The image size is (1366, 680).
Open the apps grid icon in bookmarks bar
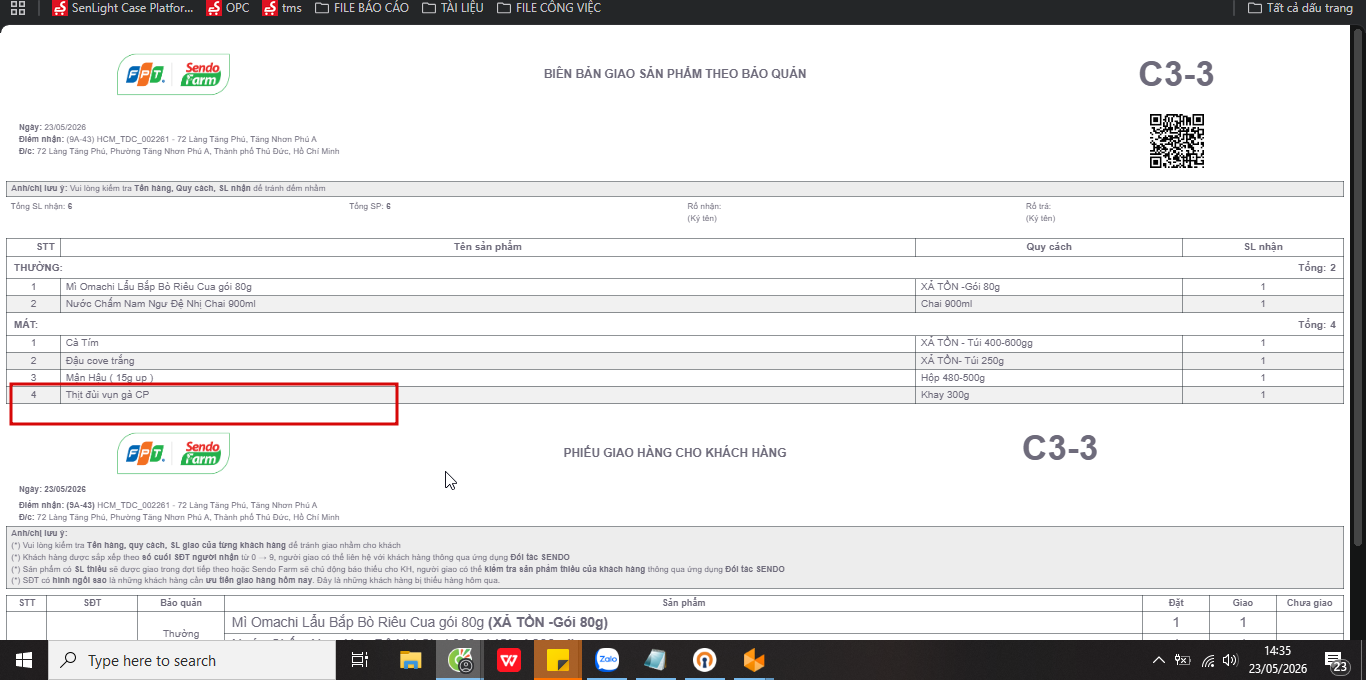tap(18, 8)
